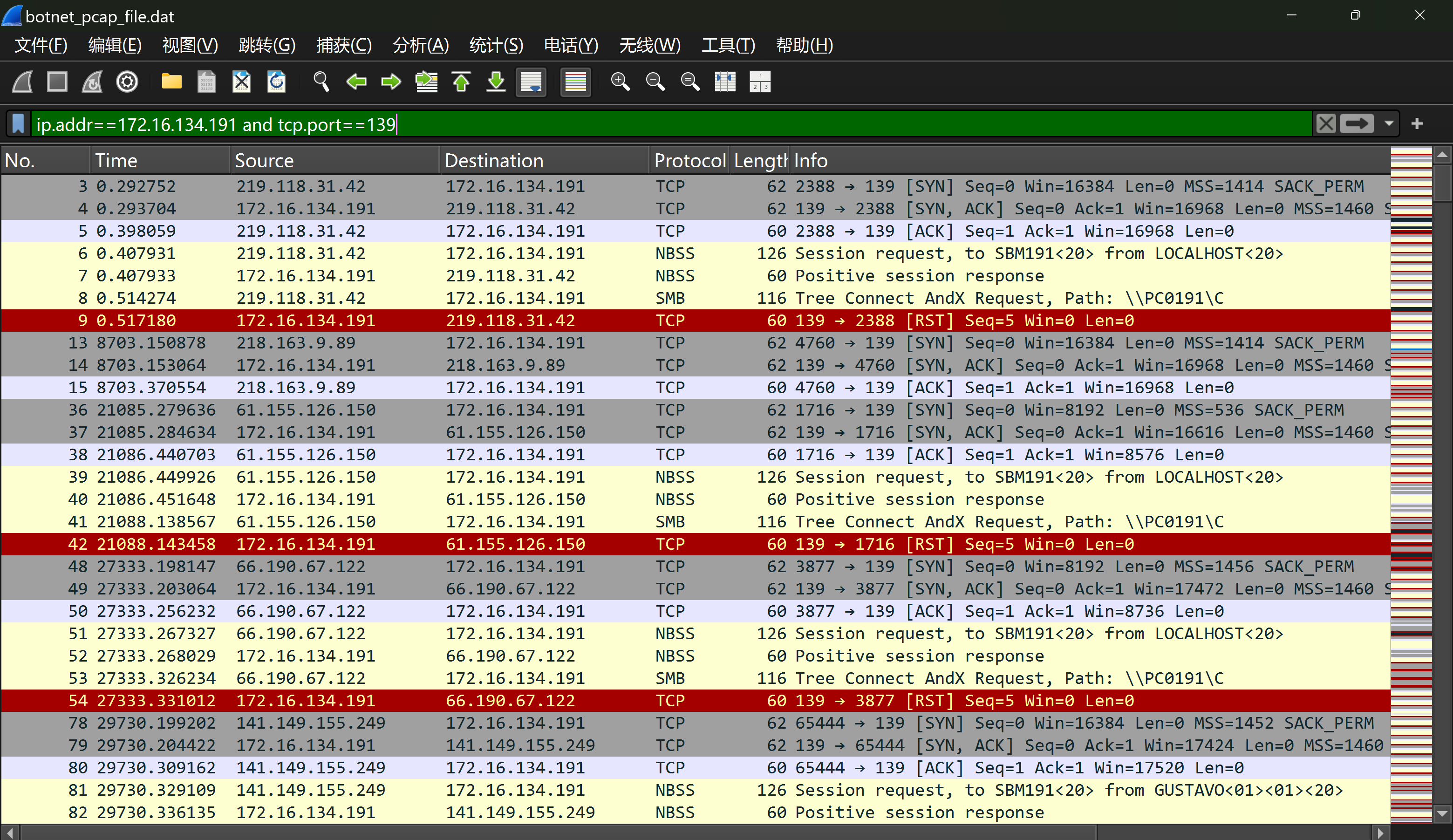Toggle packet list colorization
Screen dimensions: 1453x840
tap(575, 82)
